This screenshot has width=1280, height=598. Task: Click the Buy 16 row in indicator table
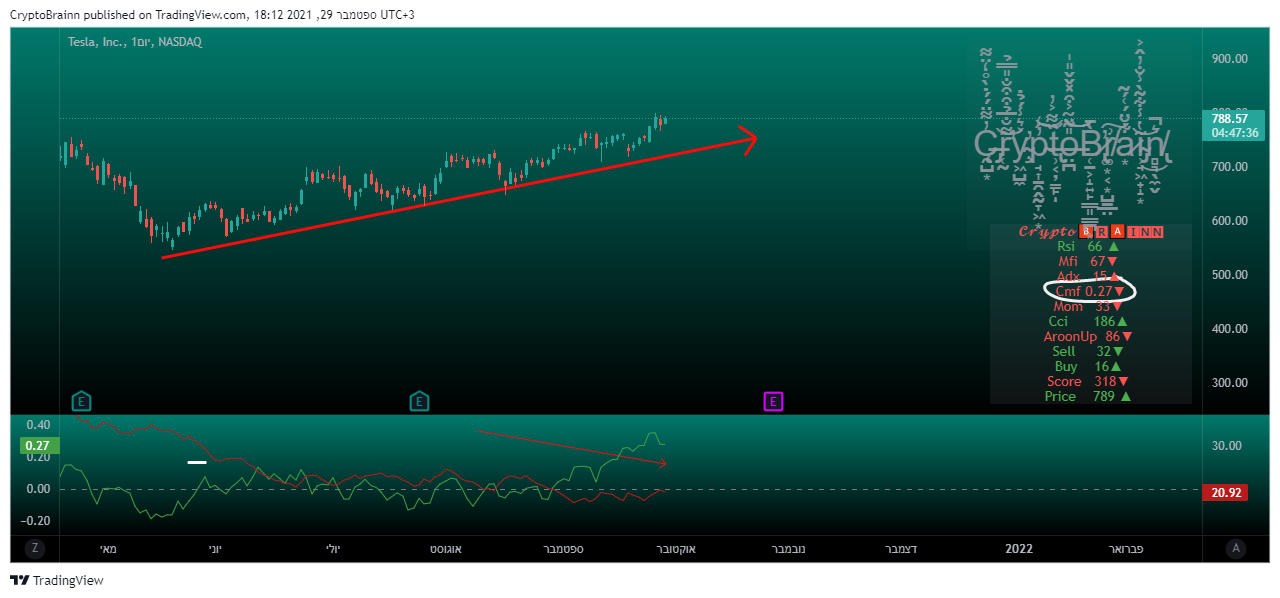tap(1088, 366)
